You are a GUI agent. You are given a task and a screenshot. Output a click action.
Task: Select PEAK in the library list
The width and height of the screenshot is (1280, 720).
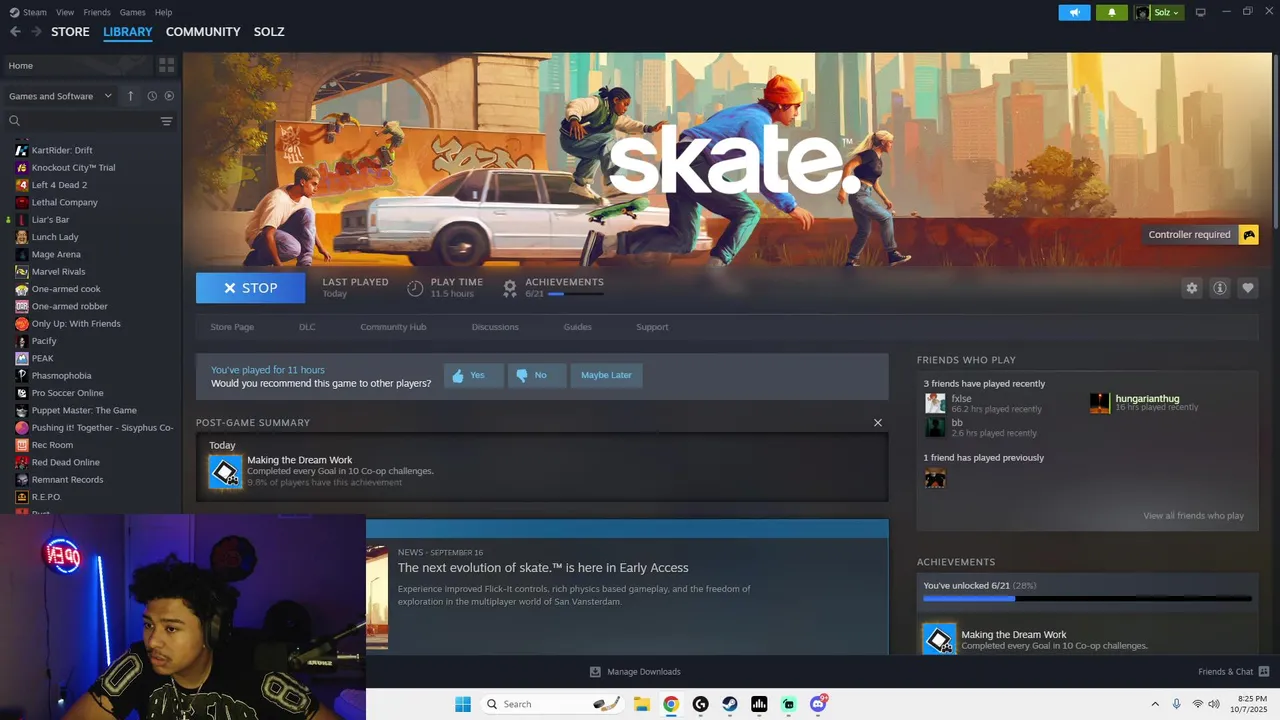click(42, 358)
